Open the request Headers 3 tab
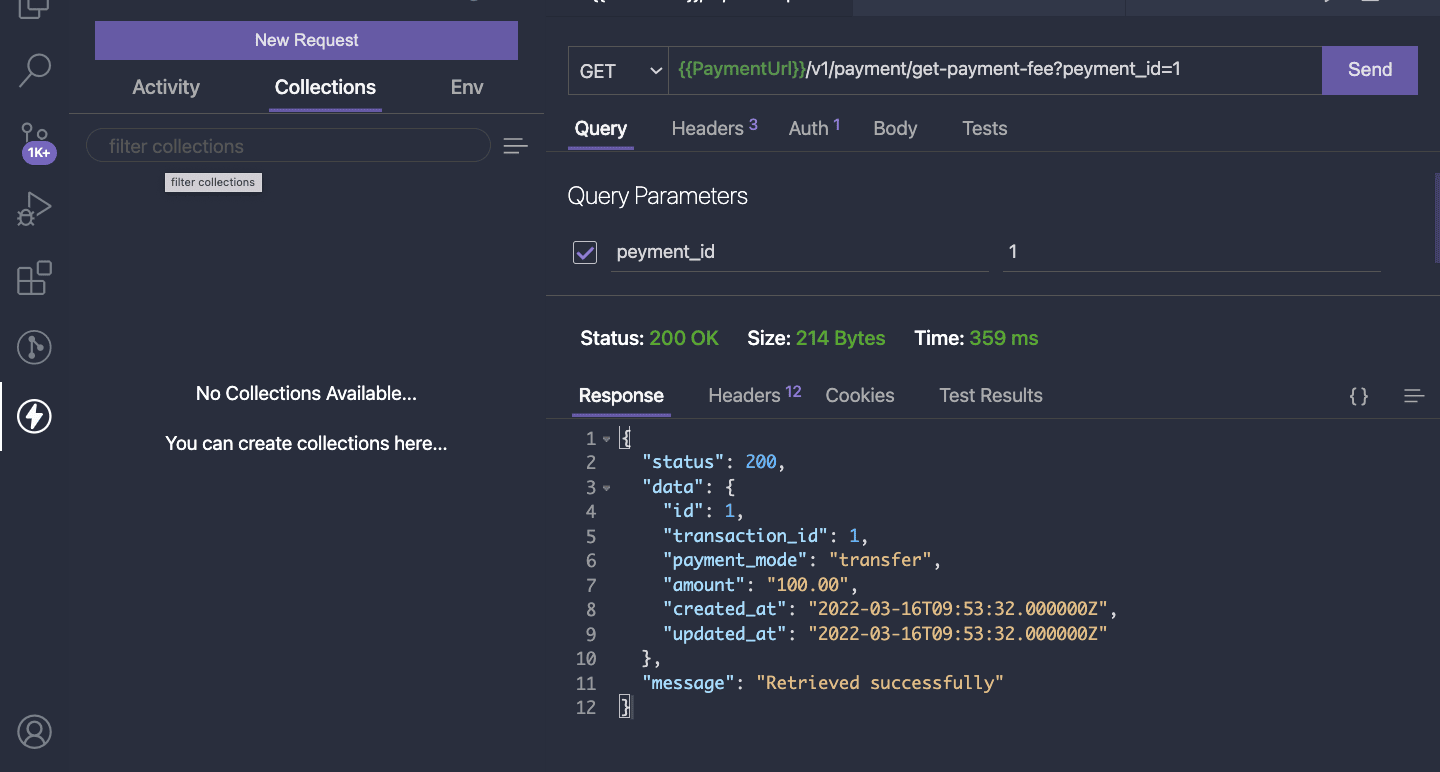1440x772 pixels. tap(714, 128)
